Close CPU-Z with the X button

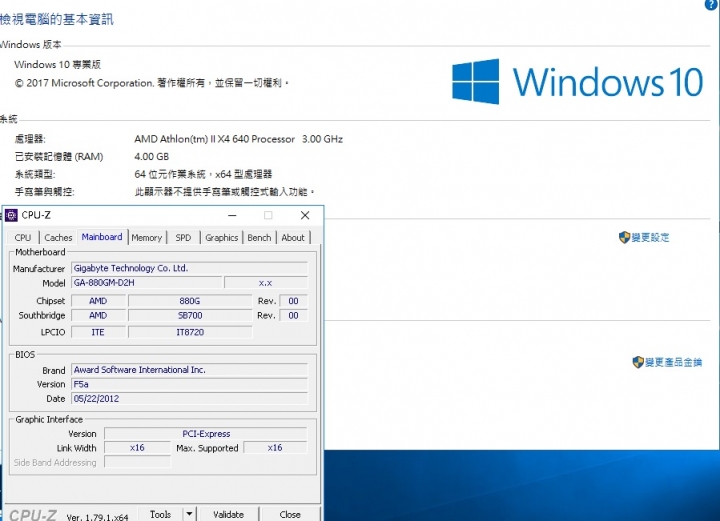point(305,215)
